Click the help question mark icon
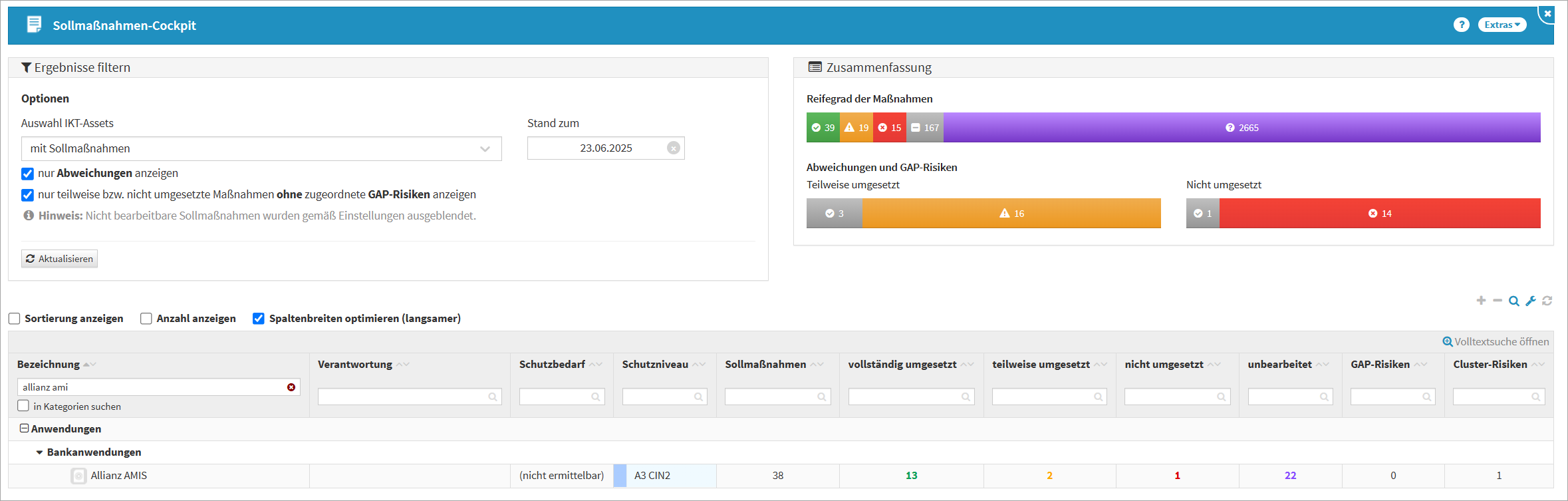Image resolution: width=1568 pixels, height=501 pixels. [x=1461, y=25]
